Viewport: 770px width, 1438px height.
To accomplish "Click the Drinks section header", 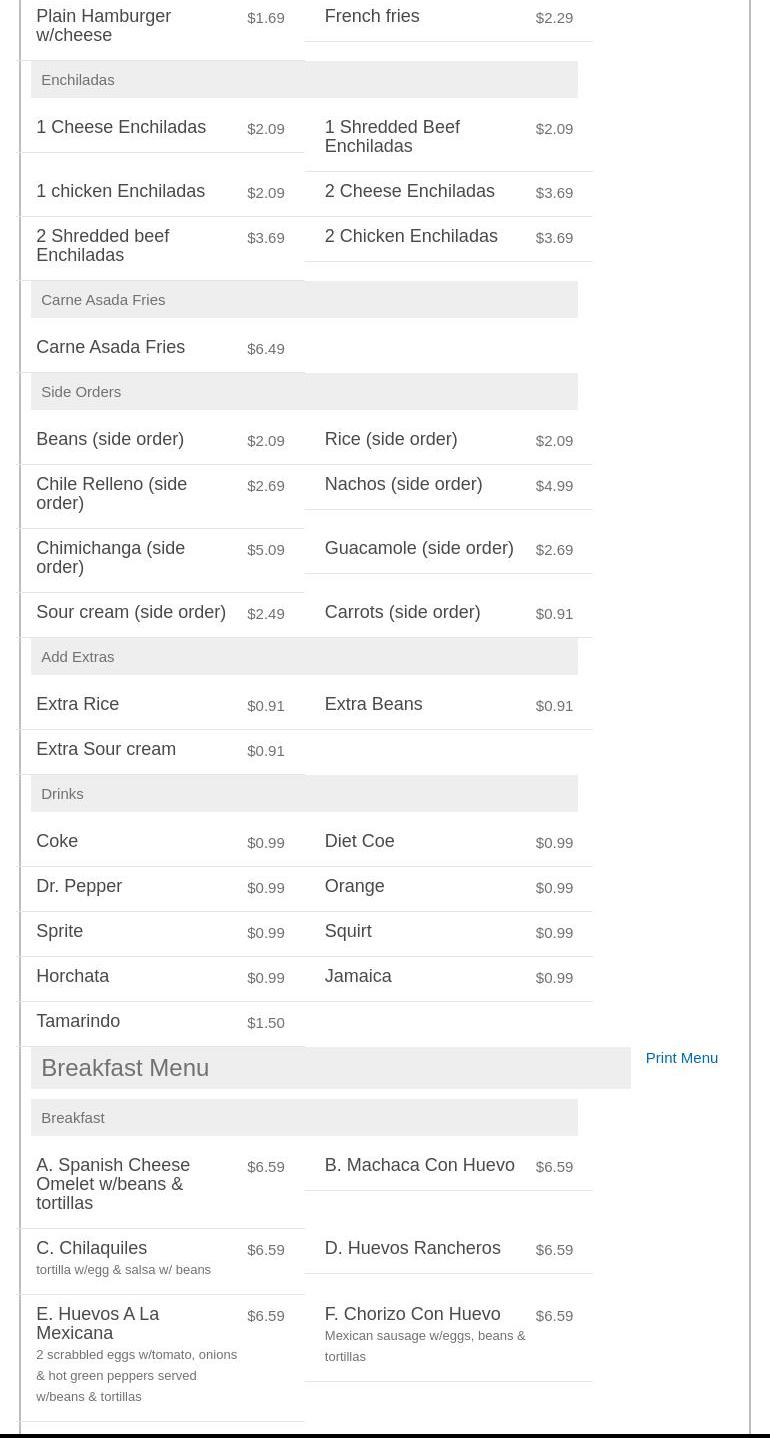I will (62, 794).
